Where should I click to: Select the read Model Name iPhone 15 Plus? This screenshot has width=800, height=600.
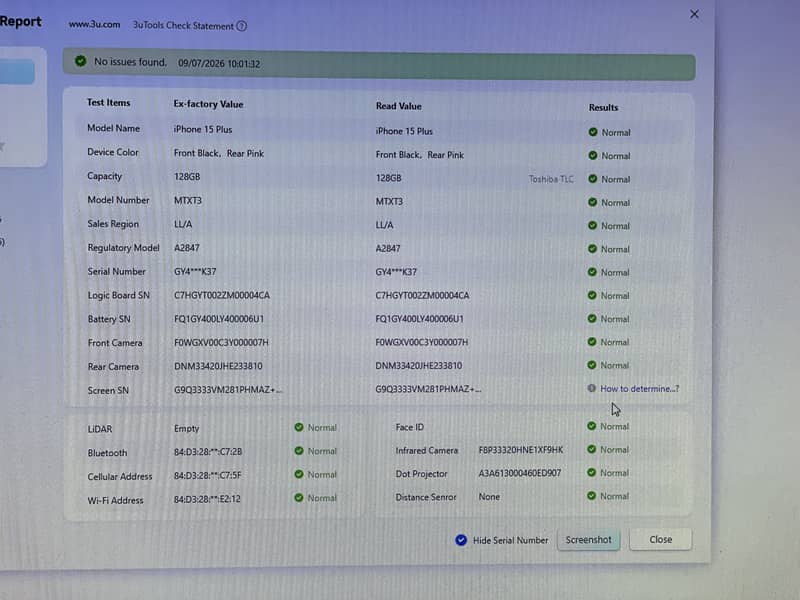[x=404, y=131]
